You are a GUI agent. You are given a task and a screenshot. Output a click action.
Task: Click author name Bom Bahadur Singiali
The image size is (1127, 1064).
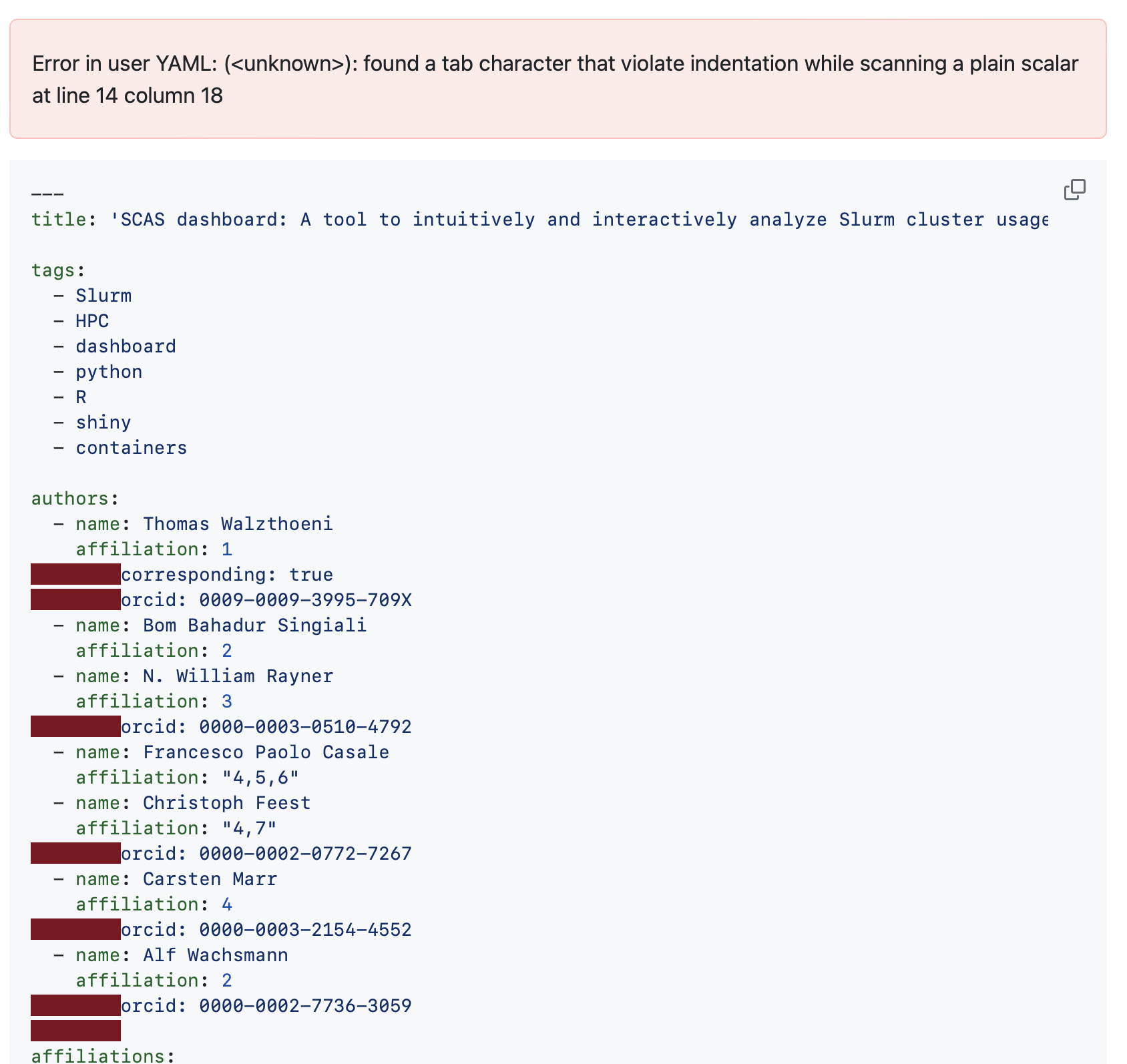(x=254, y=625)
